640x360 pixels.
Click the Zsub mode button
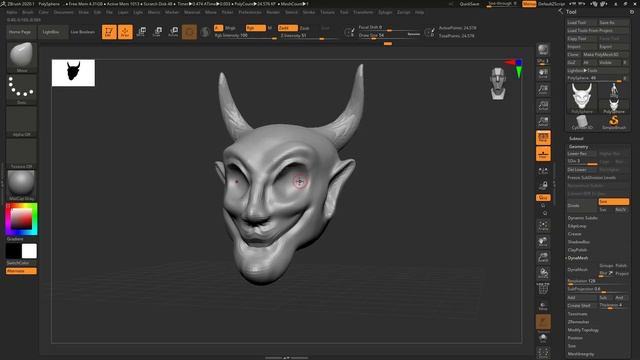coord(305,28)
